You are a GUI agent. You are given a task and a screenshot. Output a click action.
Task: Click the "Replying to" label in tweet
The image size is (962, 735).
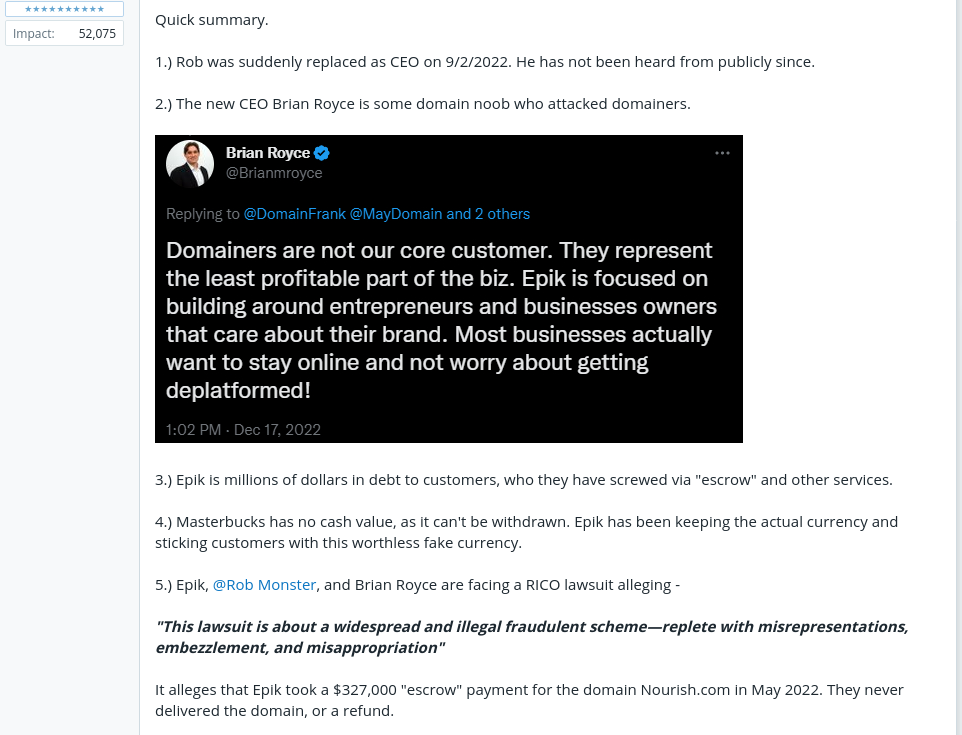point(203,214)
